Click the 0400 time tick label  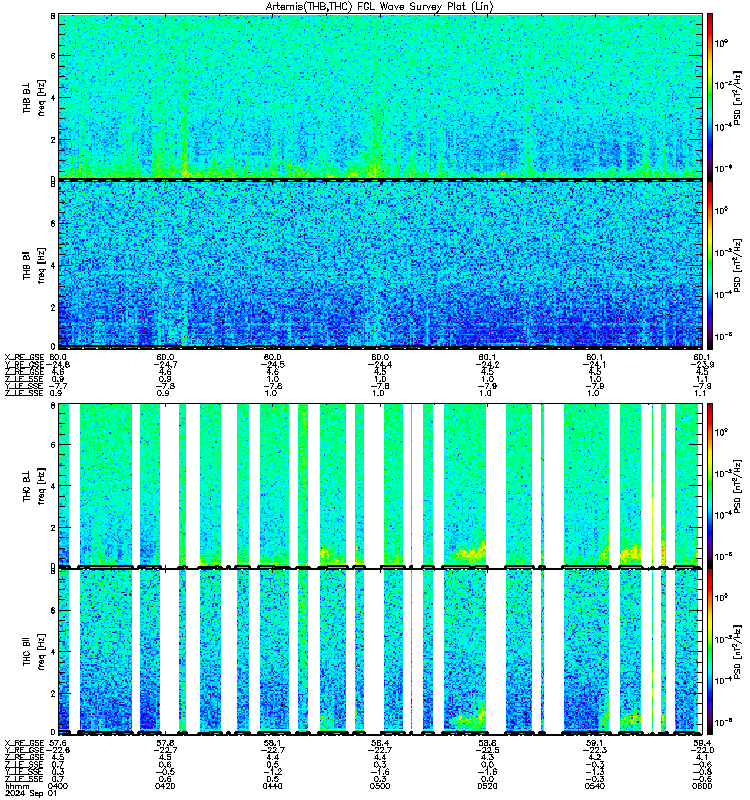[x=58, y=786]
